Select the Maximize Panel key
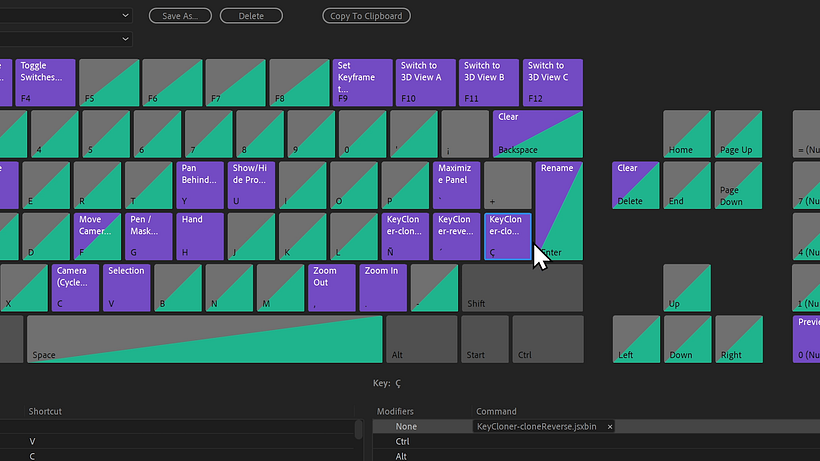 point(457,185)
